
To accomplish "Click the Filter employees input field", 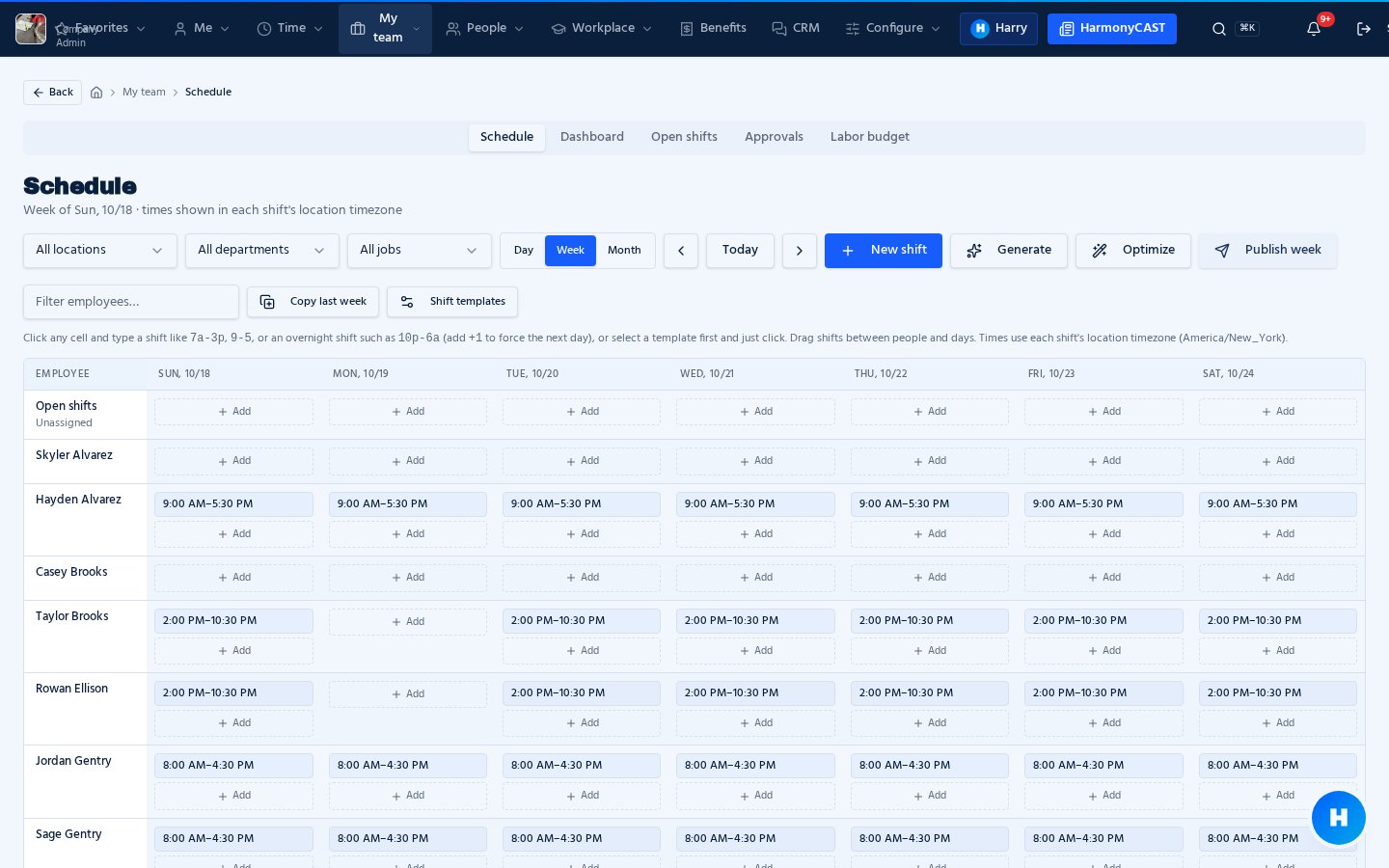I will [x=131, y=302].
